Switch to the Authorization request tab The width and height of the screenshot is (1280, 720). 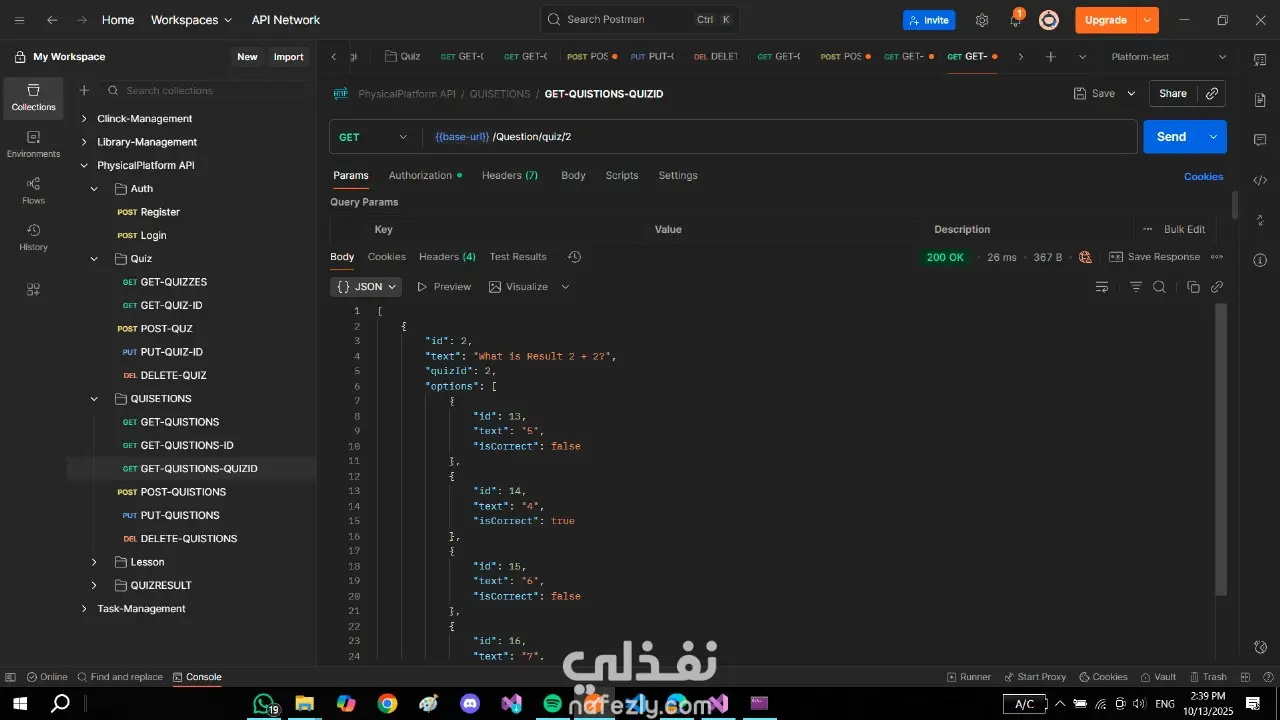(425, 175)
